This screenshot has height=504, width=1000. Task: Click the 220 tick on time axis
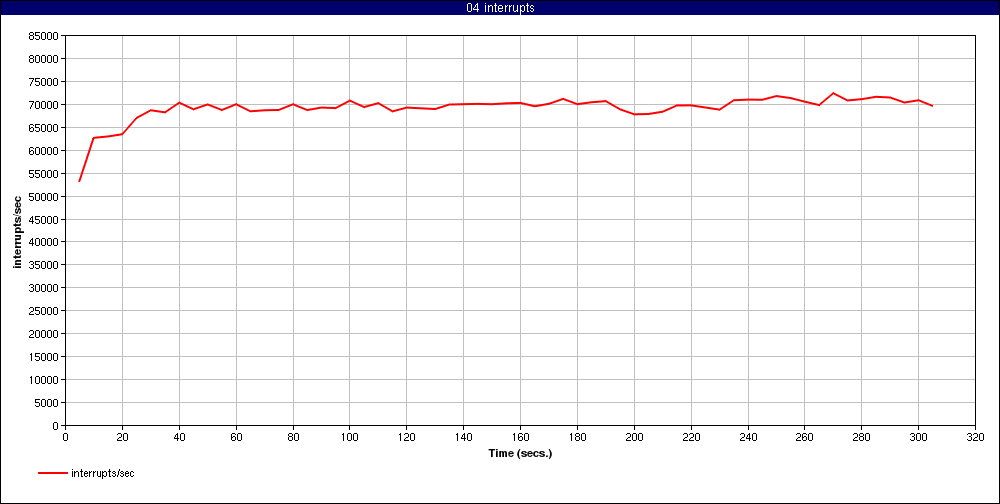point(691,437)
